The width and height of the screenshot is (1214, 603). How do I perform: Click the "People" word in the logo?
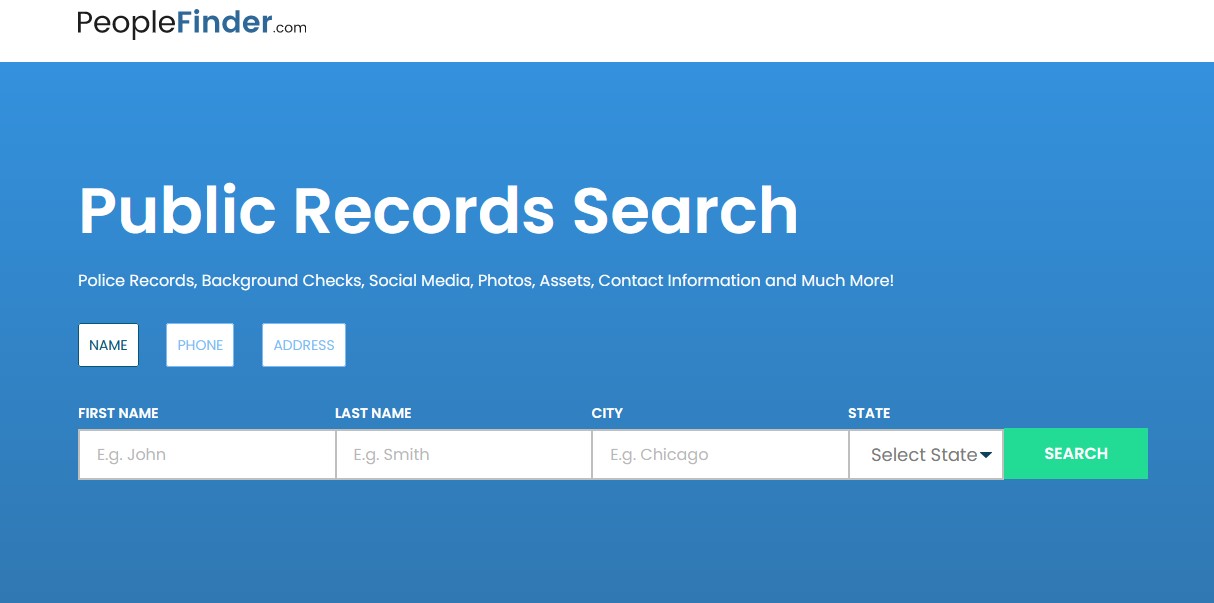pos(127,24)
